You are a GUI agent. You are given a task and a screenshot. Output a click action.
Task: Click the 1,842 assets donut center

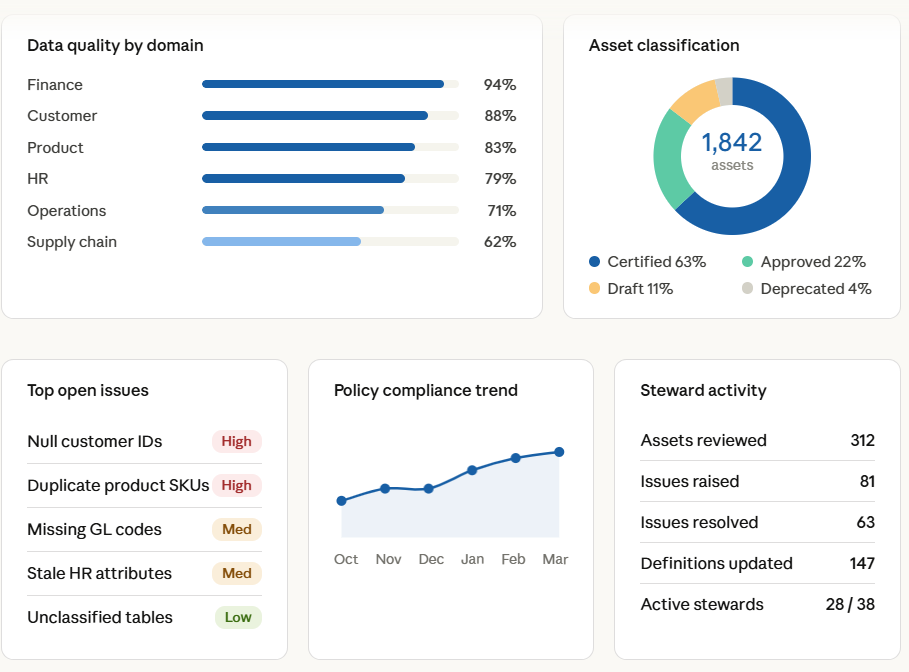tap(732, 155)
